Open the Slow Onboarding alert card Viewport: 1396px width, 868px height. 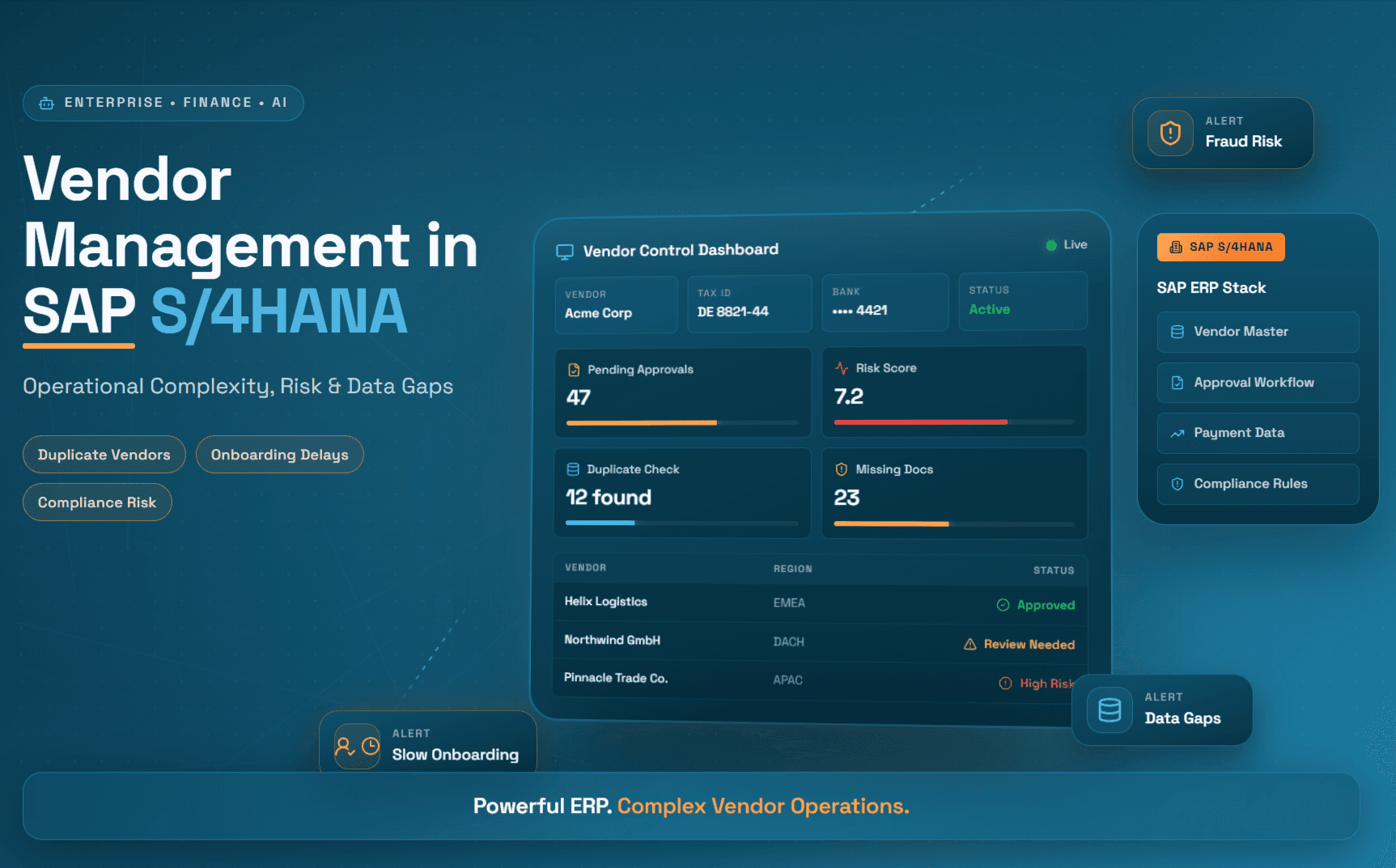point(428,743)
